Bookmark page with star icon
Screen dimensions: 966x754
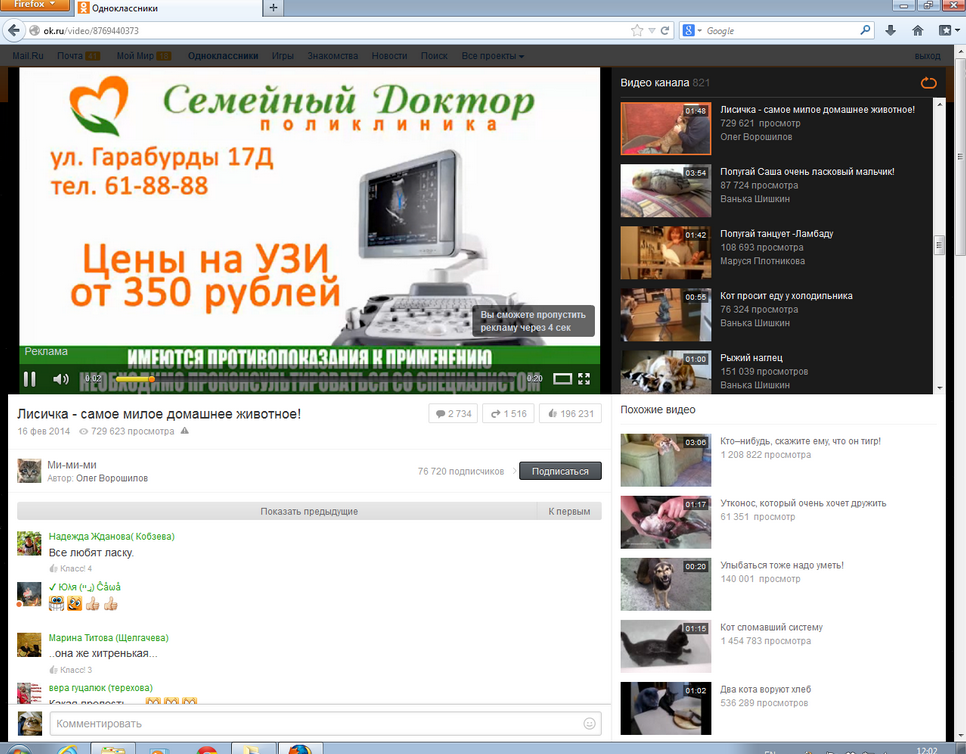637,30
